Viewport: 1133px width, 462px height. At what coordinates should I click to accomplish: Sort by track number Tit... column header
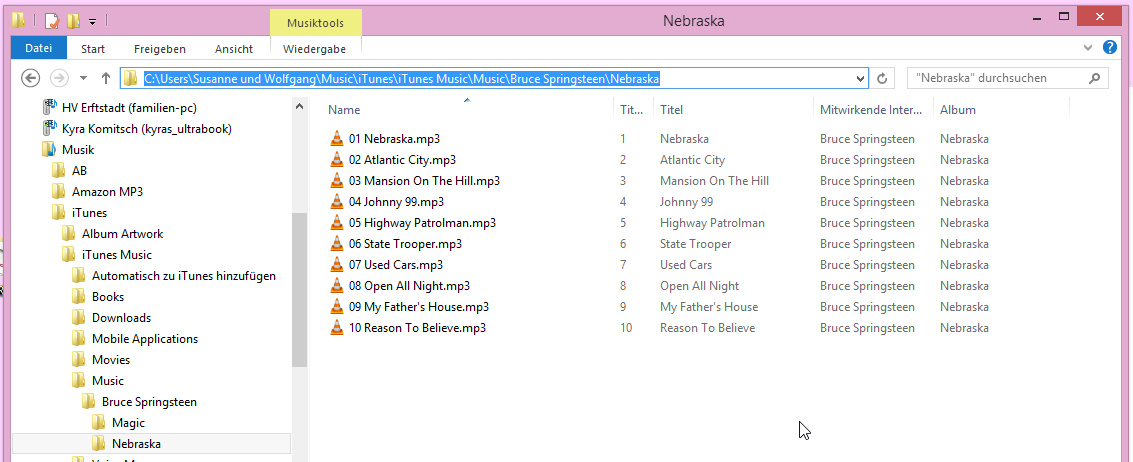tap(633, 110)
